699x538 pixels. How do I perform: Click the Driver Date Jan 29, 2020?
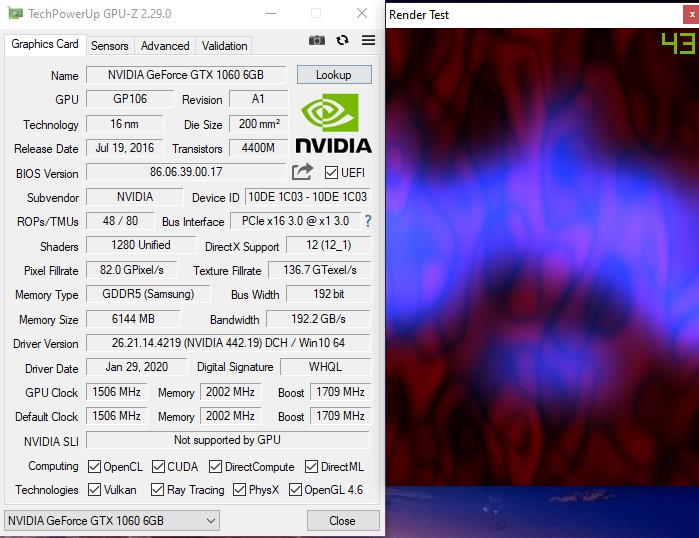pos(136,367)
